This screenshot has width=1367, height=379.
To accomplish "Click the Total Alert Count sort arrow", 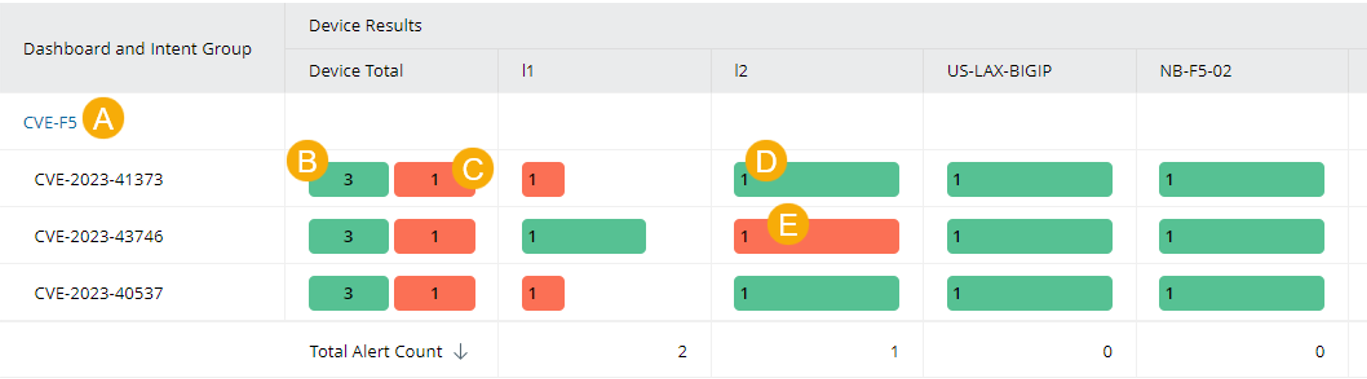I will pos(461,352).
